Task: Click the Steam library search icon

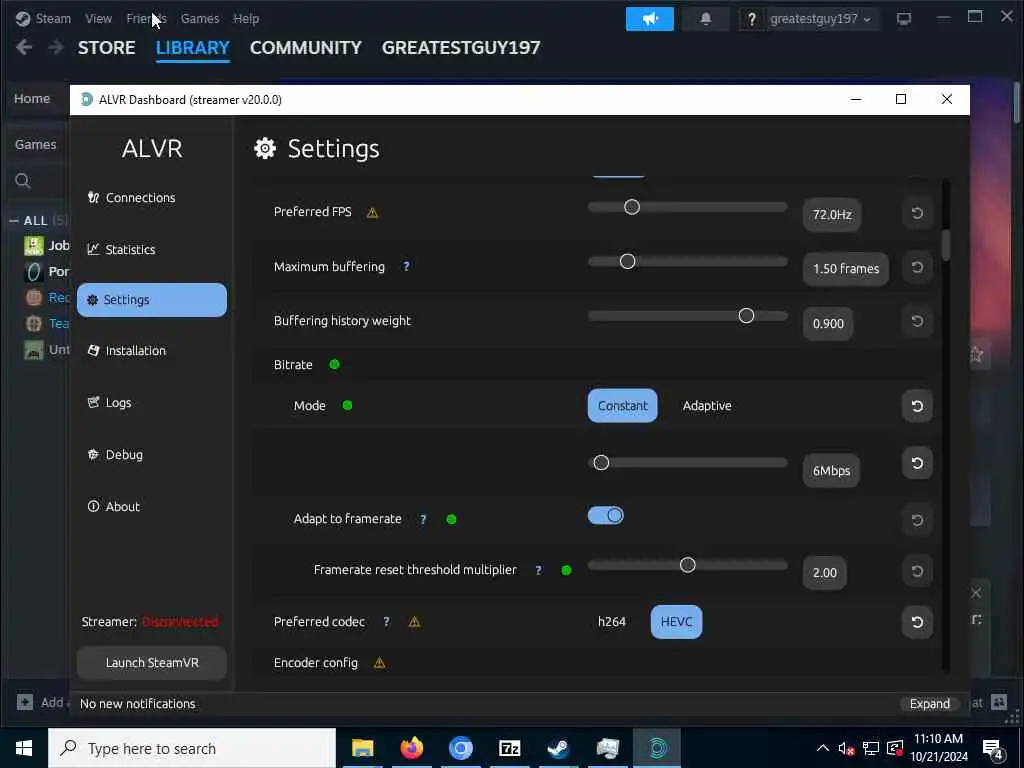Action: coord(23,181)
